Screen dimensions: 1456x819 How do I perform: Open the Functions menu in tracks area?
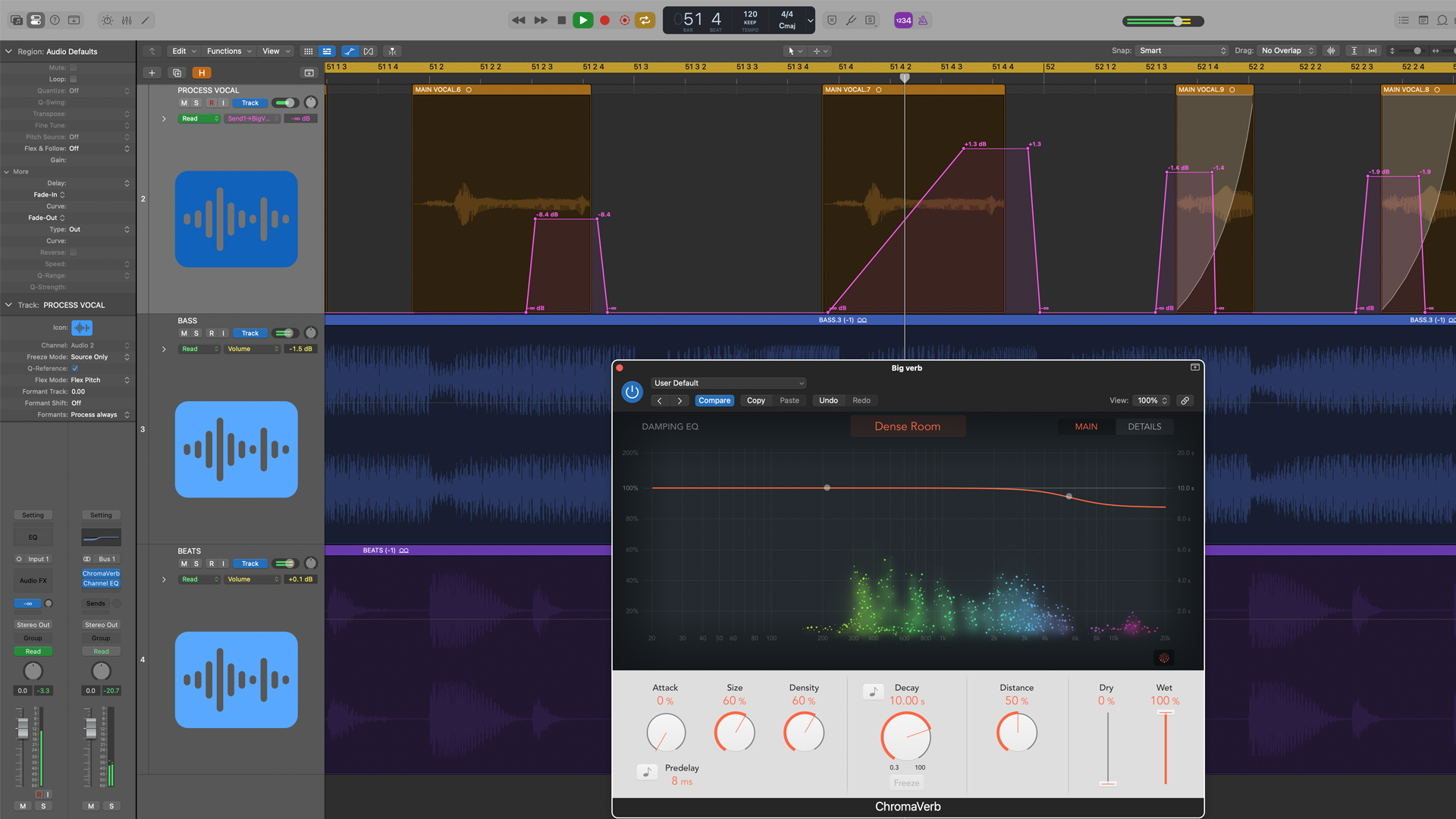click(x=229, y=51)
